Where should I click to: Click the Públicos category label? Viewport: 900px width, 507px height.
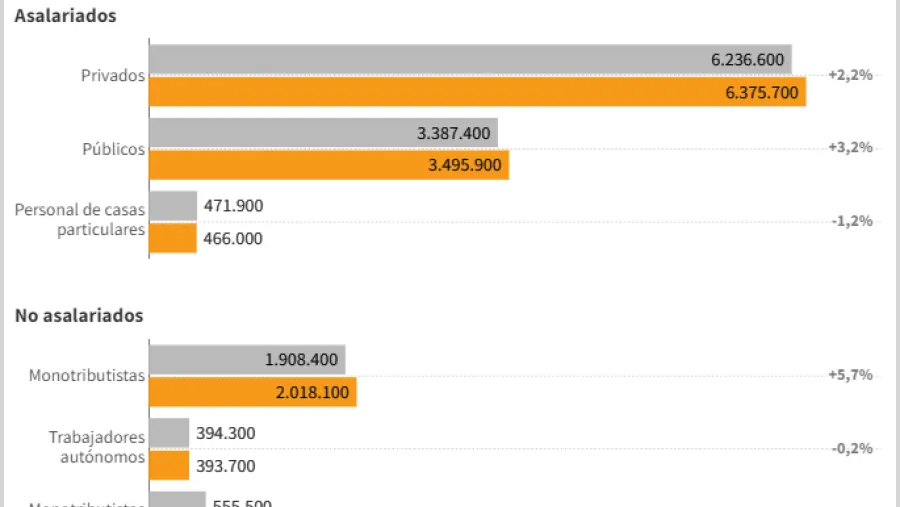113,148
